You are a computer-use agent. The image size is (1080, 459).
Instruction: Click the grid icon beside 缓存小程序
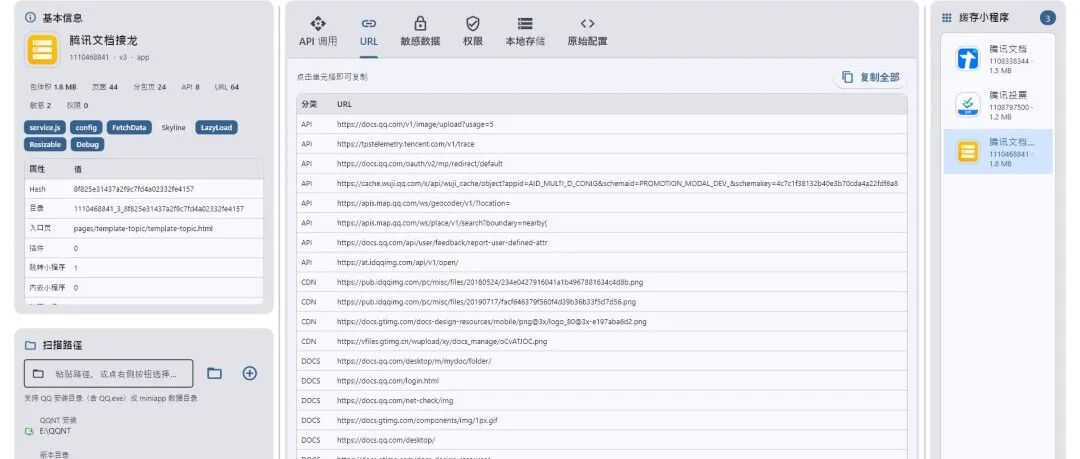click(x=947, y=18)
